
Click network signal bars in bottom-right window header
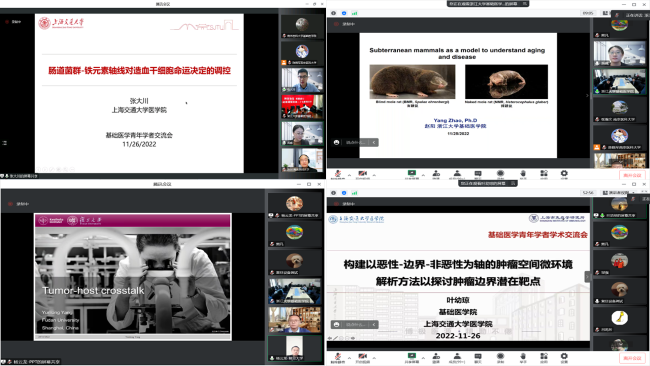coord(354,193)
